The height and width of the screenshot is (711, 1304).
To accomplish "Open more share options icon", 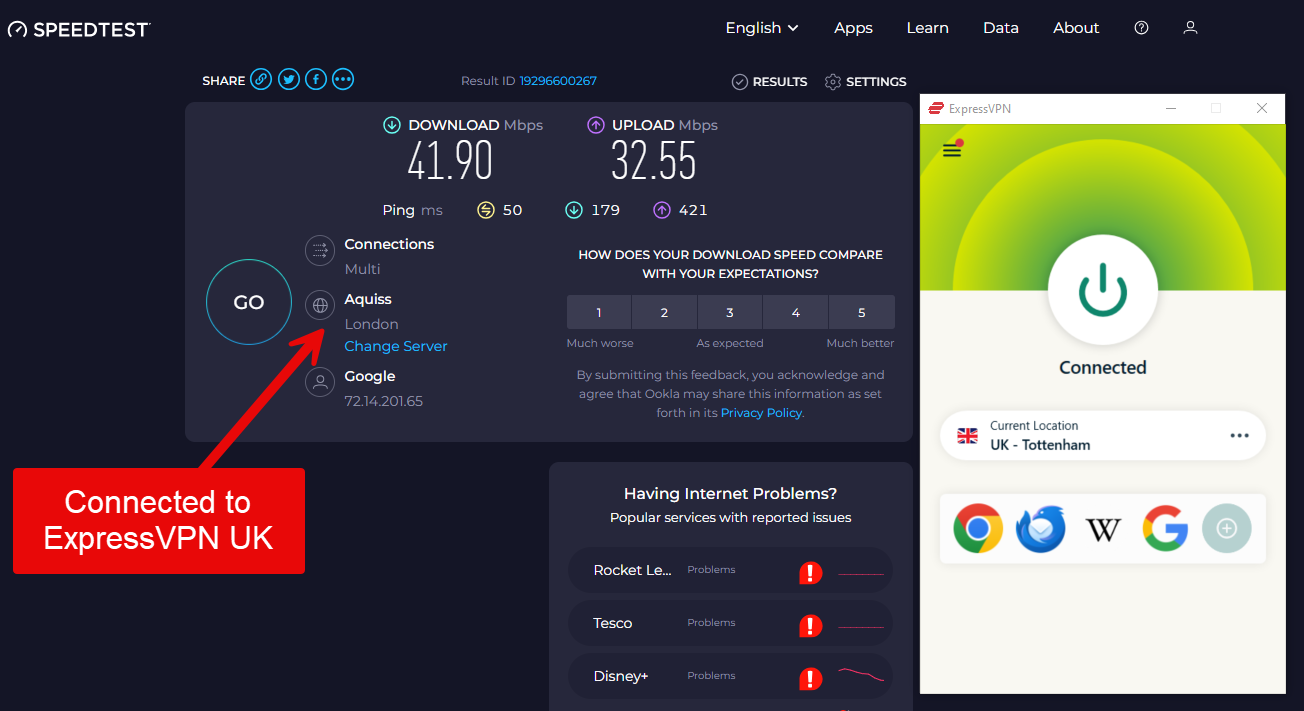I will click(343, 79).
